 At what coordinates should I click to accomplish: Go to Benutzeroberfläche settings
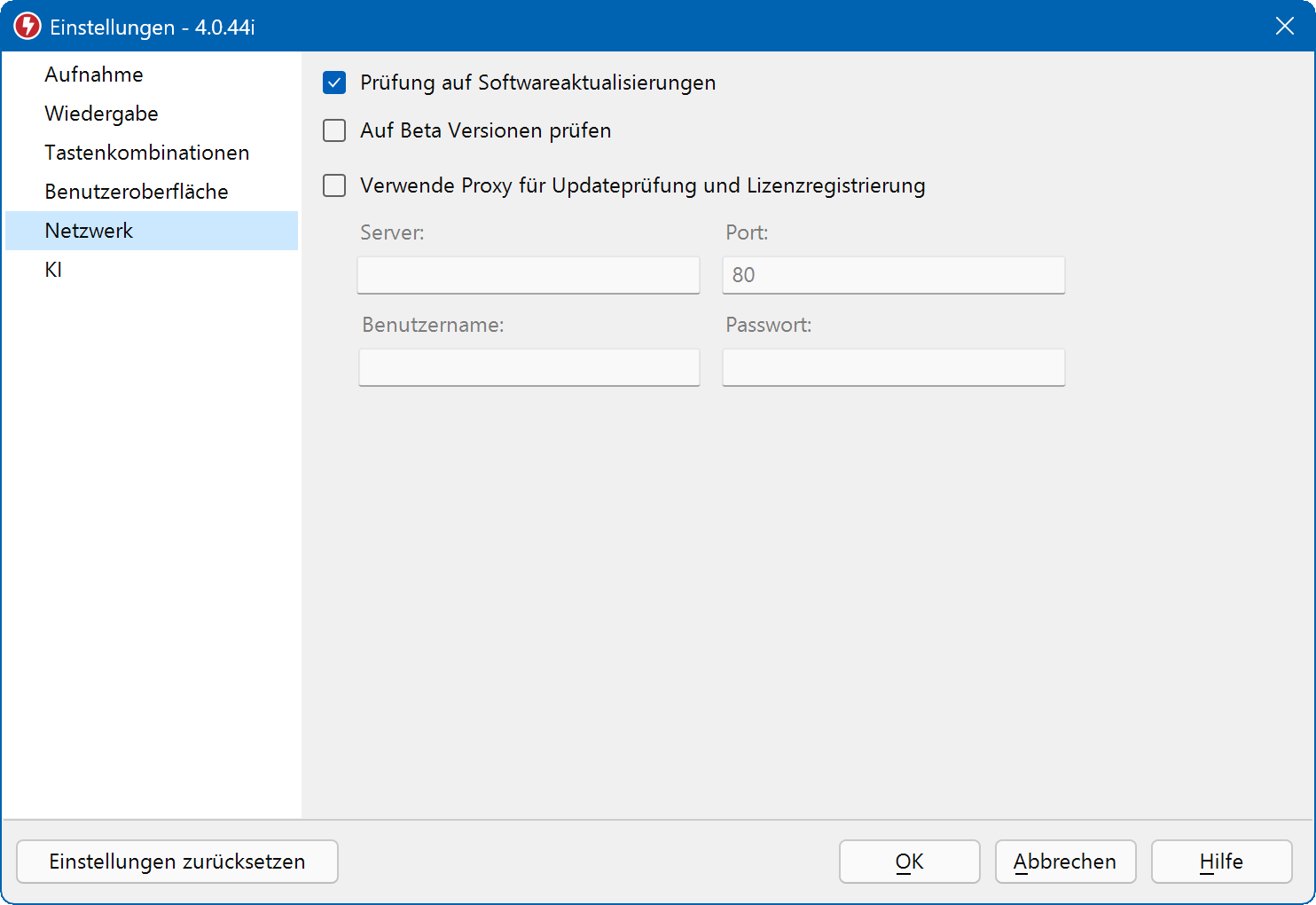tap(137, 192)
